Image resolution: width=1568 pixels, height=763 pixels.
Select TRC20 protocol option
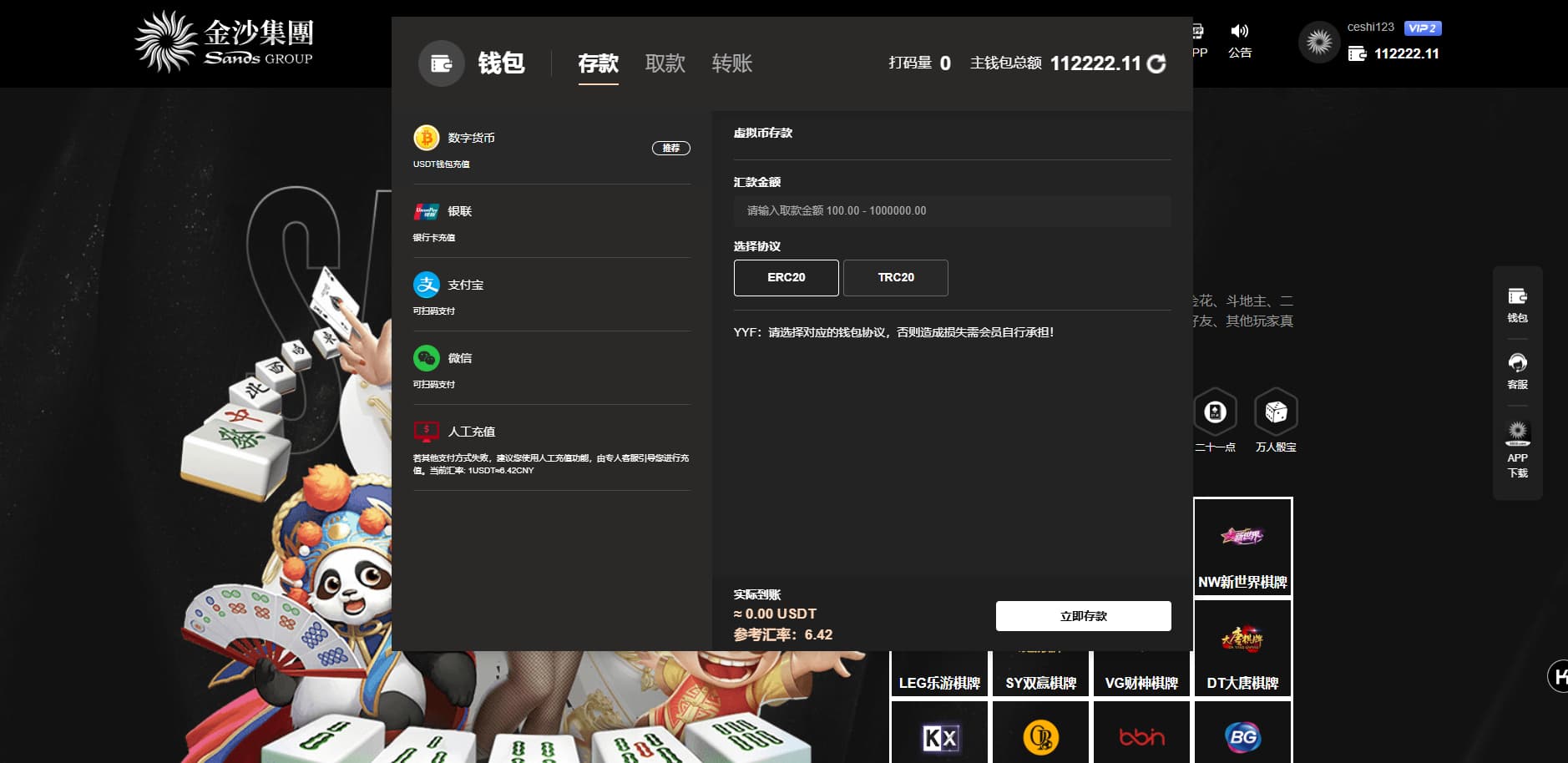coord(895,278)
